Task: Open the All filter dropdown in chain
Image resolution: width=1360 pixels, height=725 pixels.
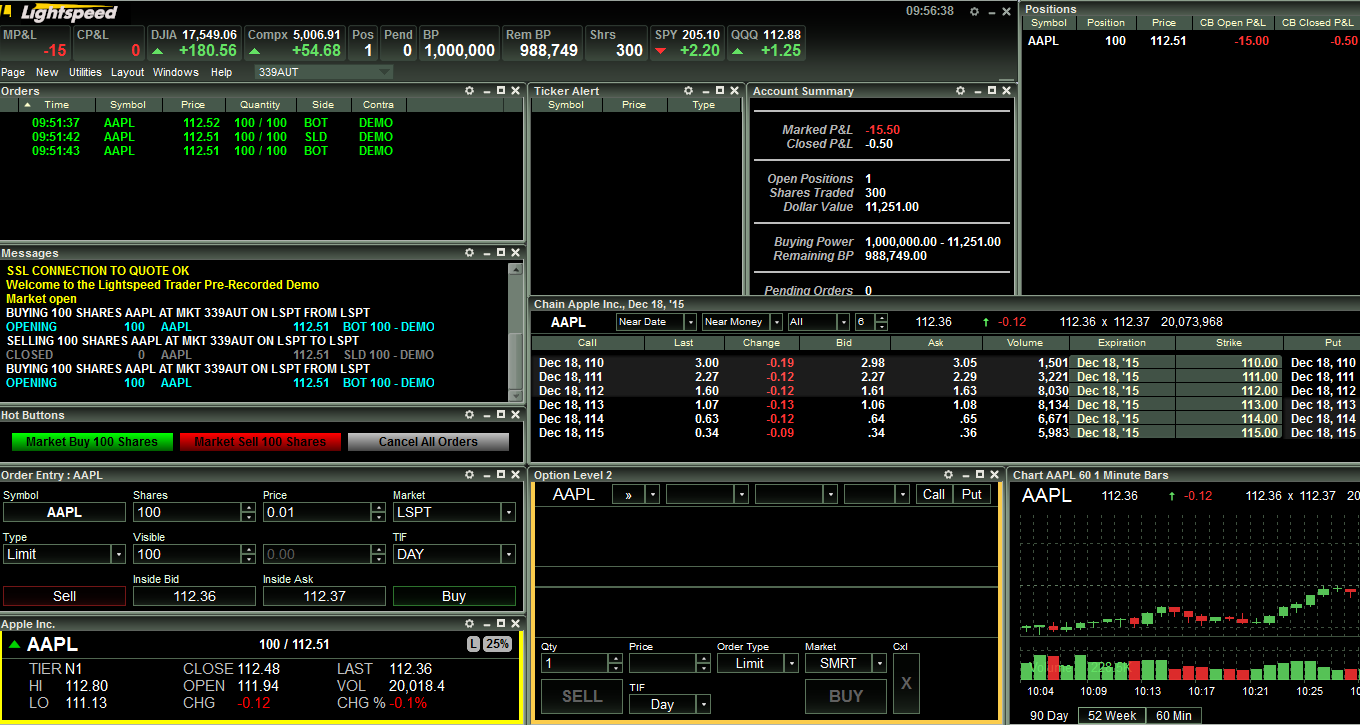Action: click(818, 322)
